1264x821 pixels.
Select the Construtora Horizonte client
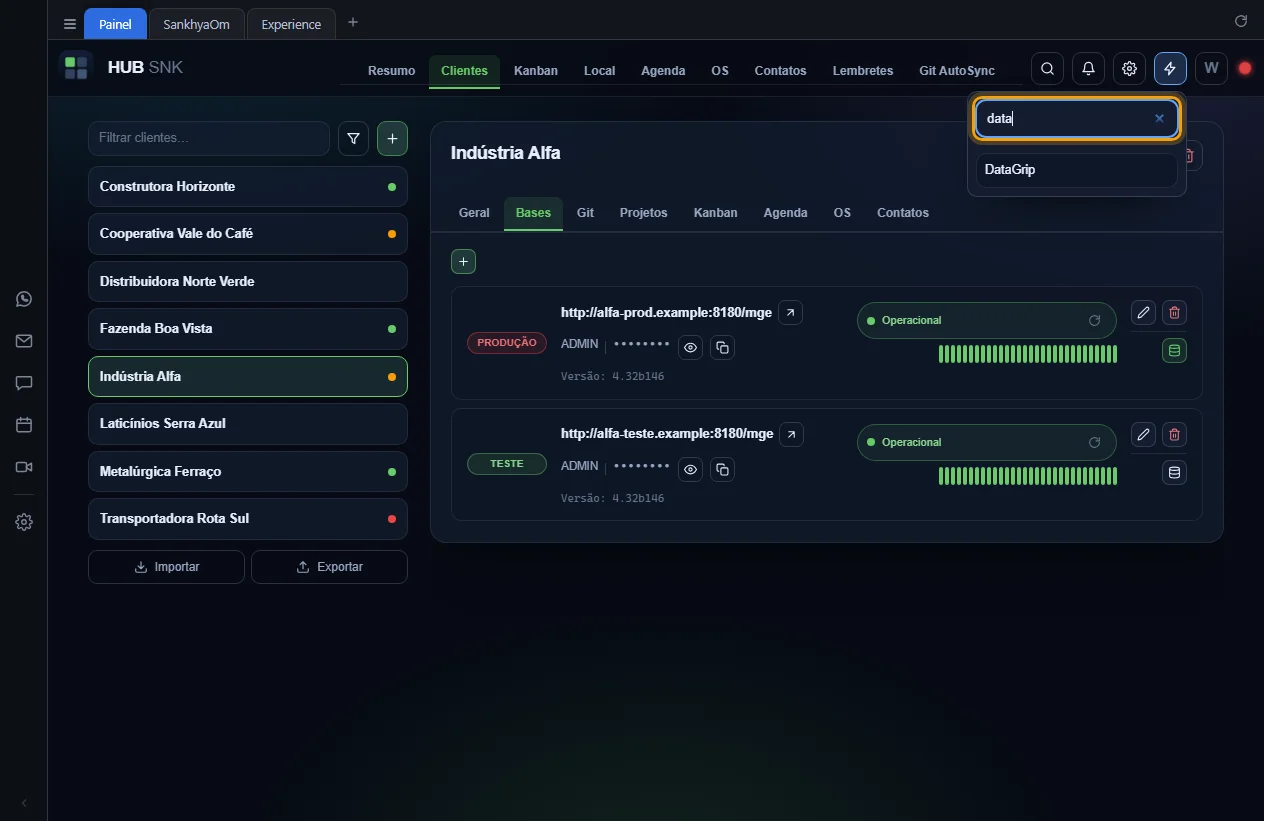(248, 187)
